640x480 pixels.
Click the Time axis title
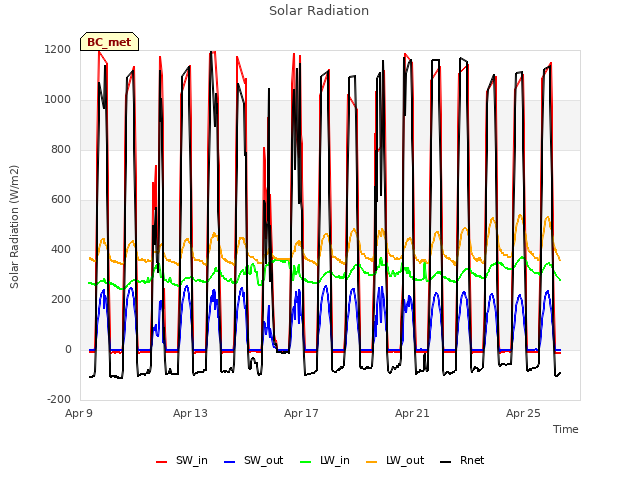coord(565,429)
